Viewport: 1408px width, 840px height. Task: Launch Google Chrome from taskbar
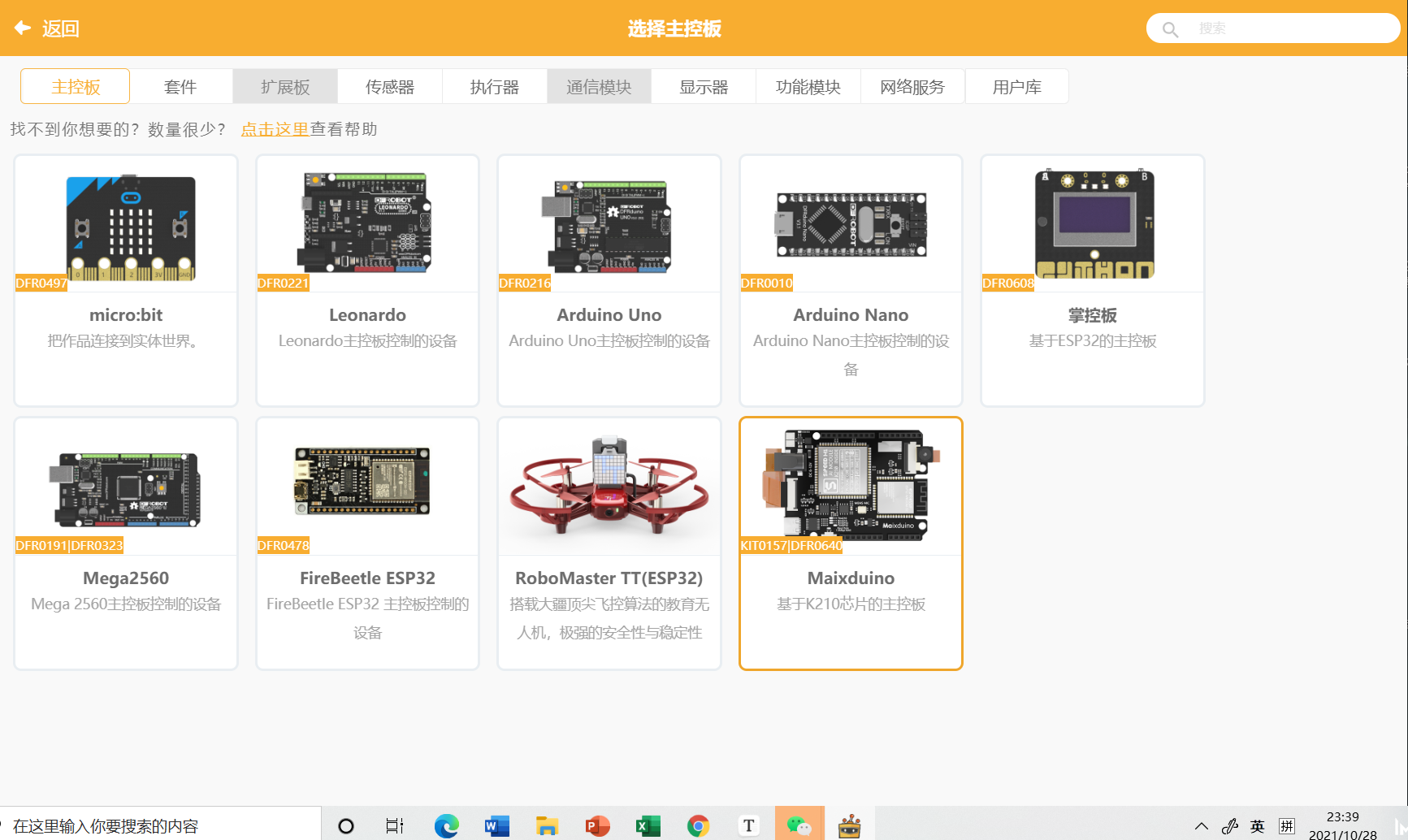click(698, 826)
